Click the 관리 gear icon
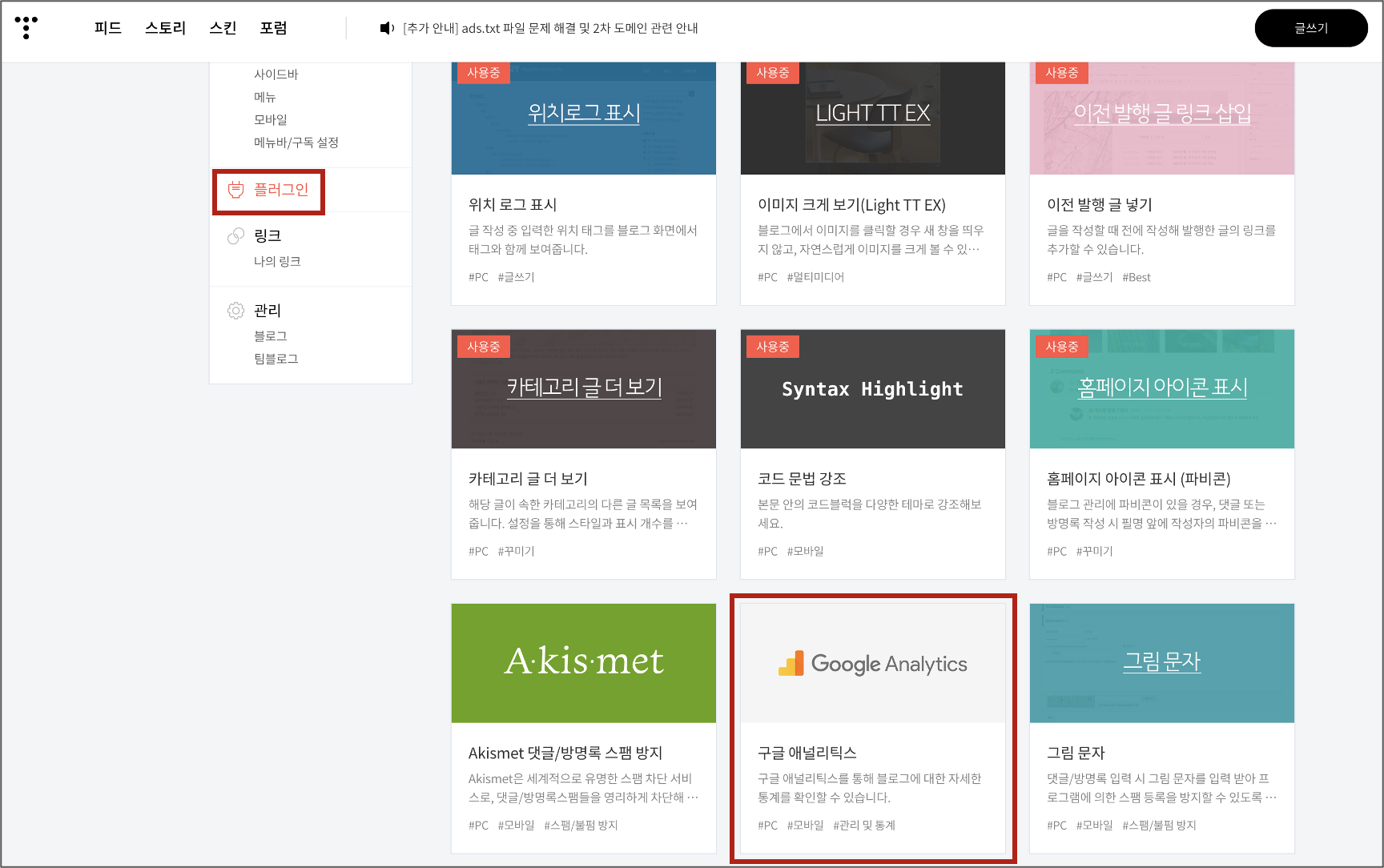 tap(235, 310)
